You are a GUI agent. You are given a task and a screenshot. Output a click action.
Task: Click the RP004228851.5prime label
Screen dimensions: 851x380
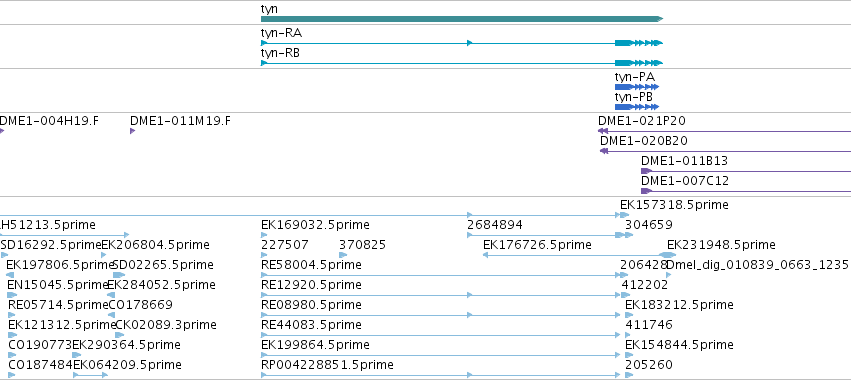pyautogui.click(x=327, y=364)
